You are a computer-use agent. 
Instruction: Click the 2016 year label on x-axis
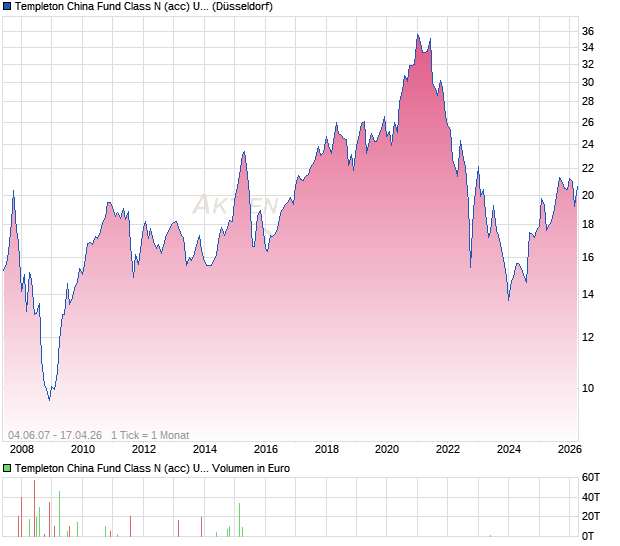[266, 449]
